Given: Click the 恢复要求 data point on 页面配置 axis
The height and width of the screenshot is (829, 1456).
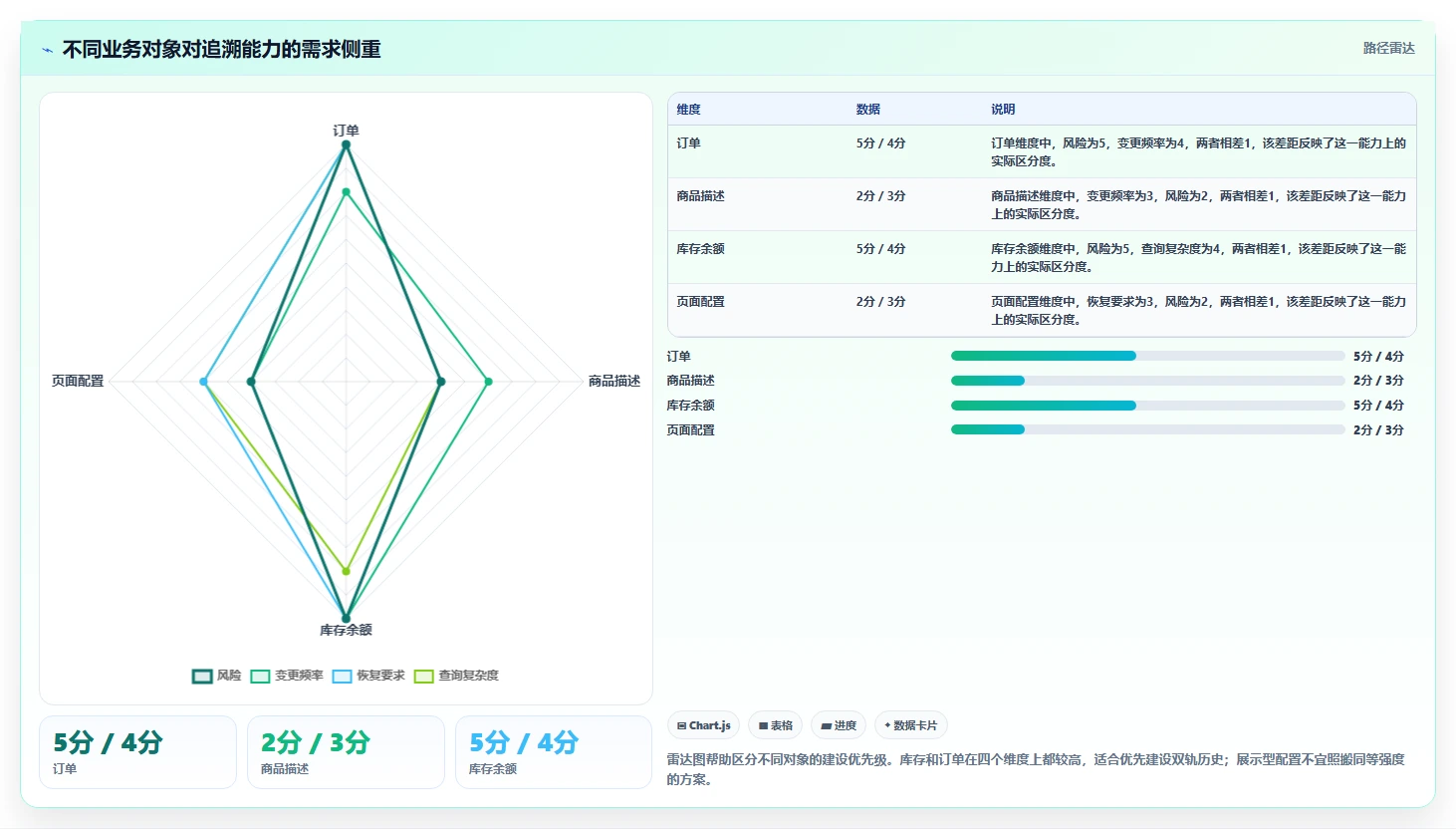Looking at the screenshot, I should 204,382.
